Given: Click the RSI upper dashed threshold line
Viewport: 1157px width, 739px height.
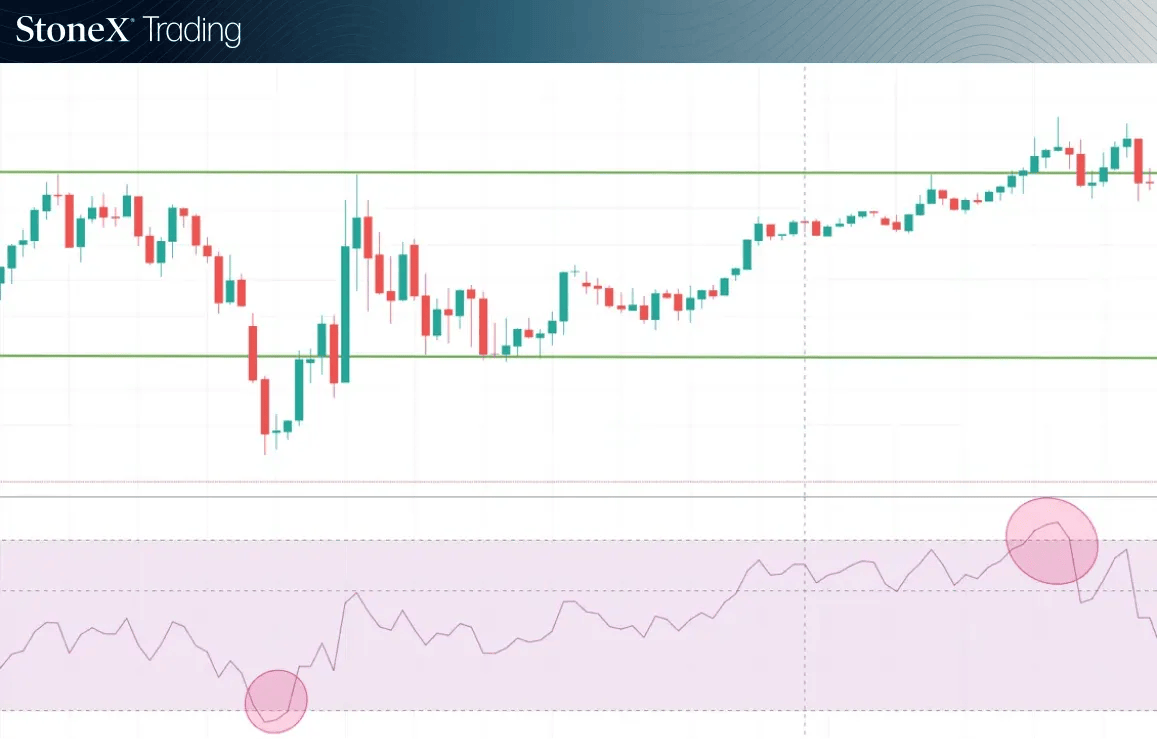Looking at the screenshot, I should coord(578,541).
